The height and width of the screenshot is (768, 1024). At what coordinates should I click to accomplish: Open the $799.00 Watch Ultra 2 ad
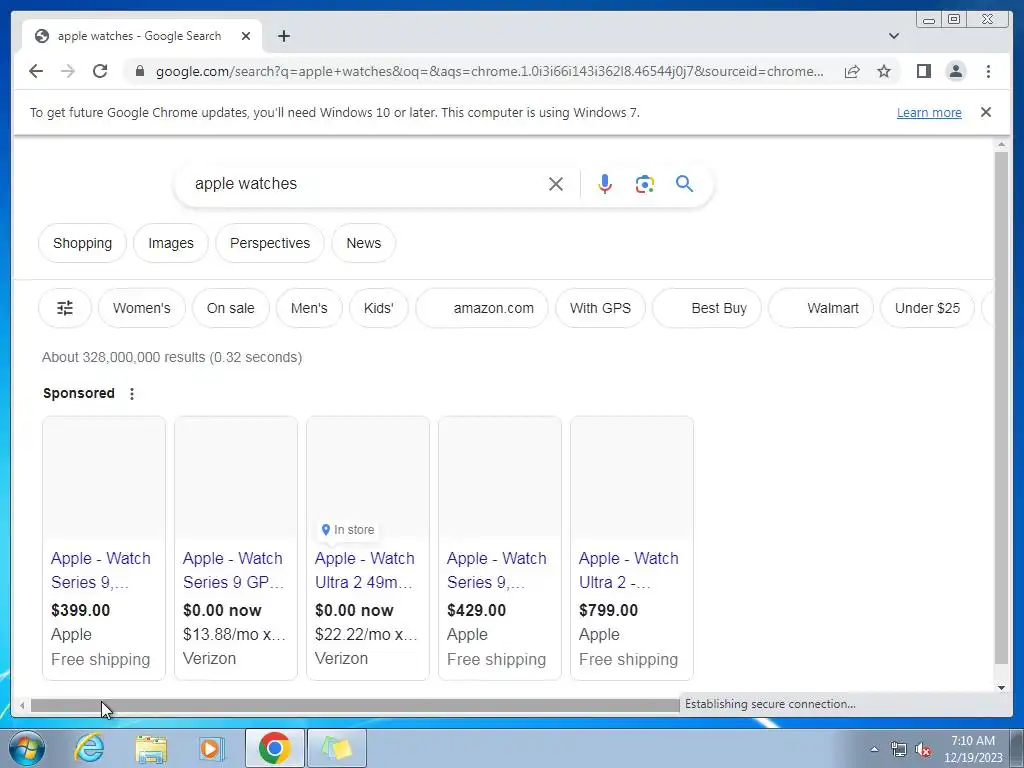[628, 570]
